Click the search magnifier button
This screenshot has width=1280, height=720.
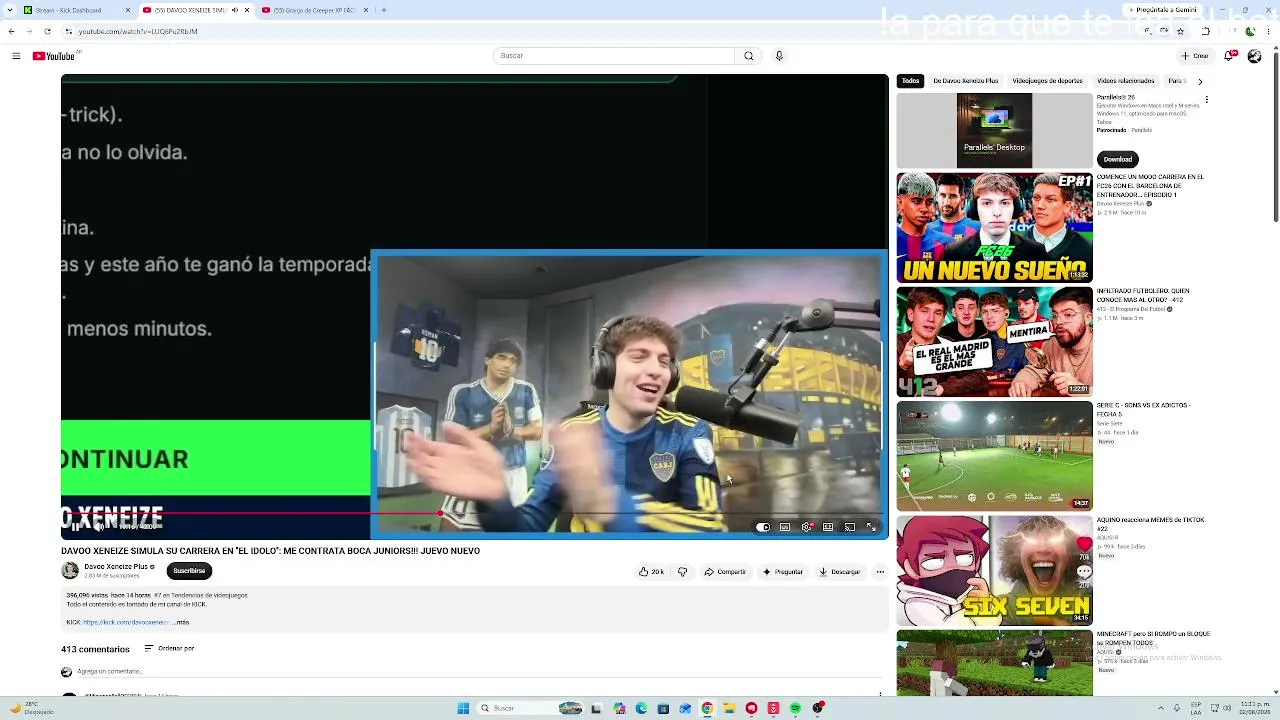pyautogui.click(x=749, y=56)
